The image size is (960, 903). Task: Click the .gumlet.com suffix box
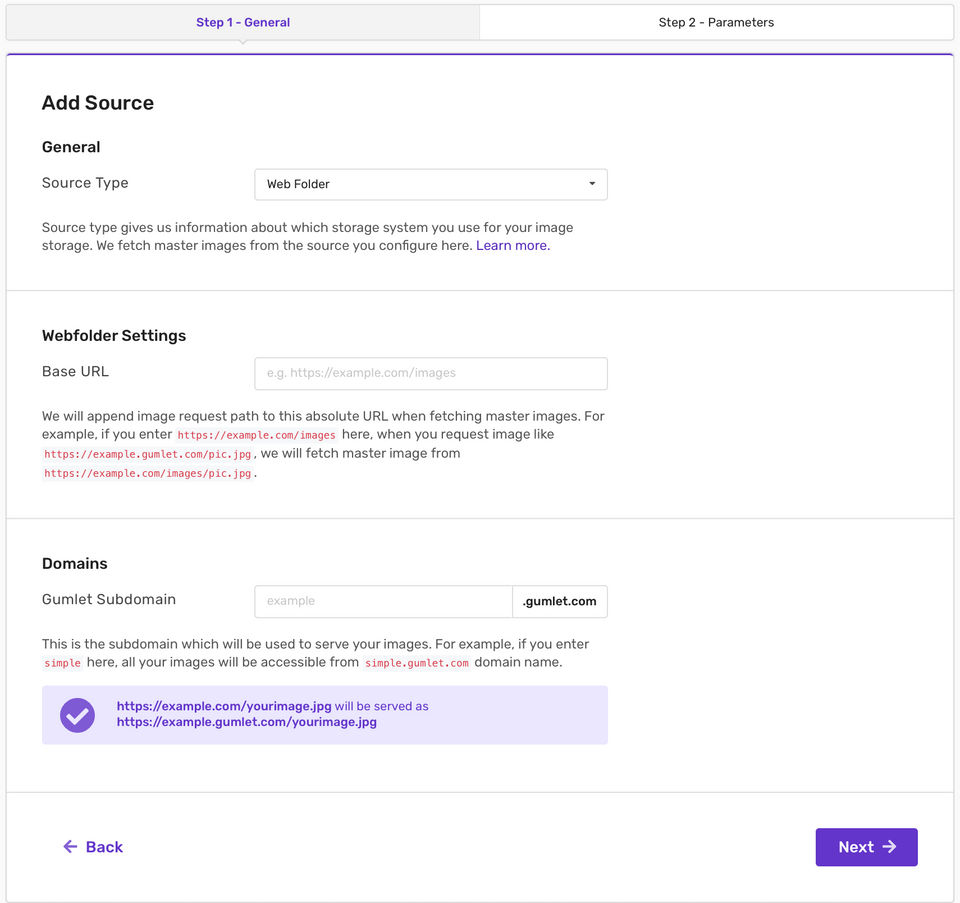click(559, 601)
